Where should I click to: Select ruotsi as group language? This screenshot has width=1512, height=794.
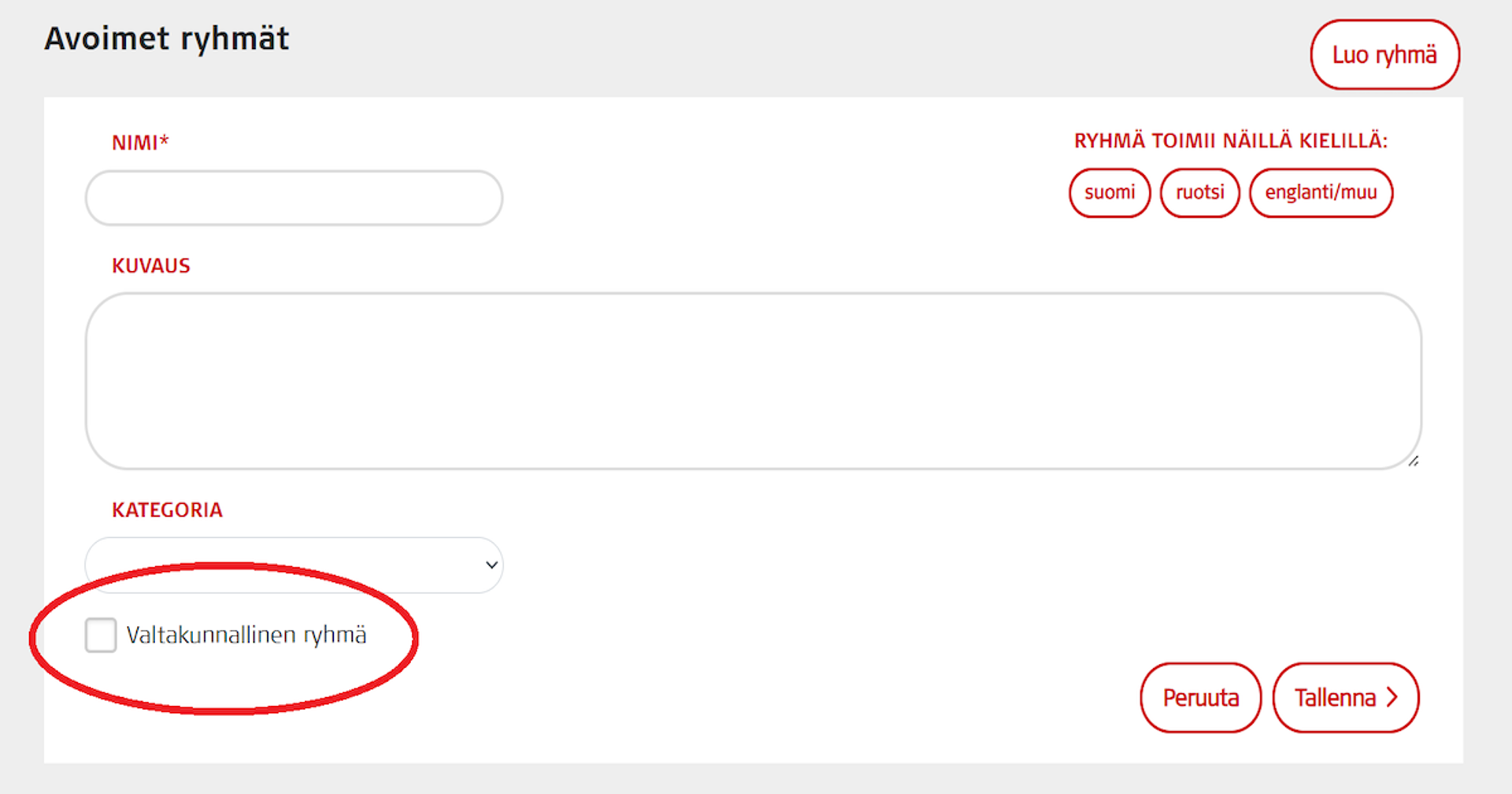[x=1199, y=193]
